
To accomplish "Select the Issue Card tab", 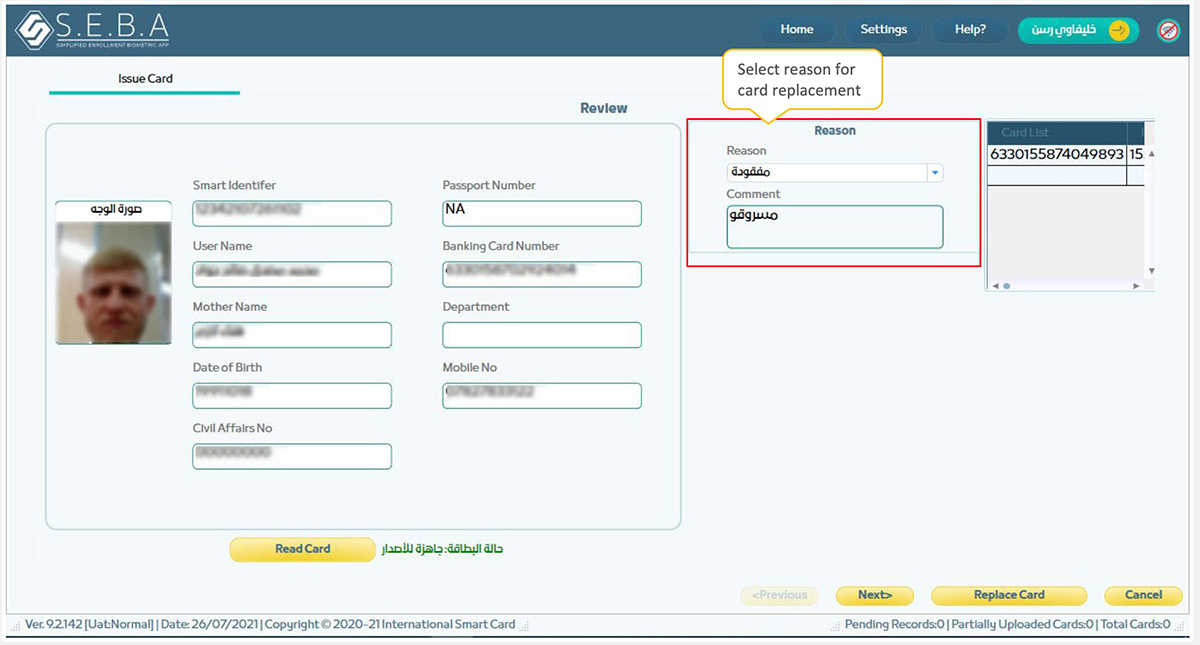I will (x=145, y=78).
